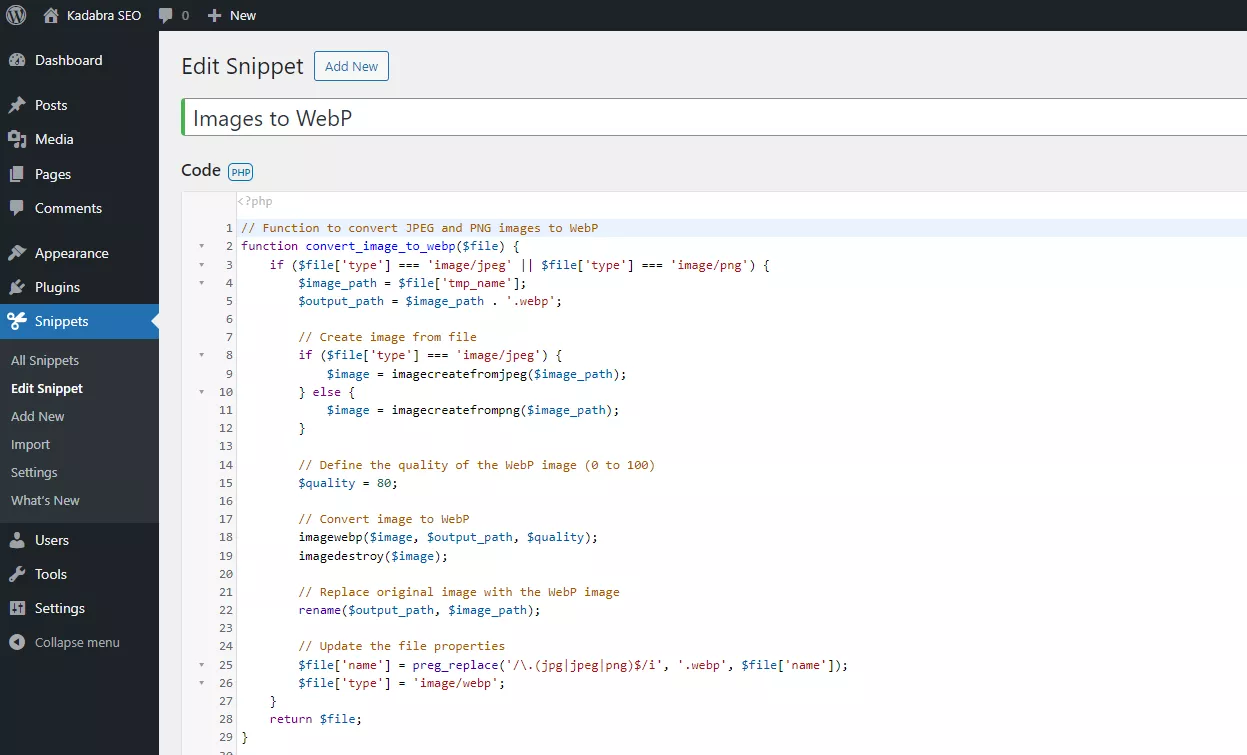Click the Settings sliders icon
Image resolution: width=1247 pixels, height=755 pixels.
tap(17, 608)
